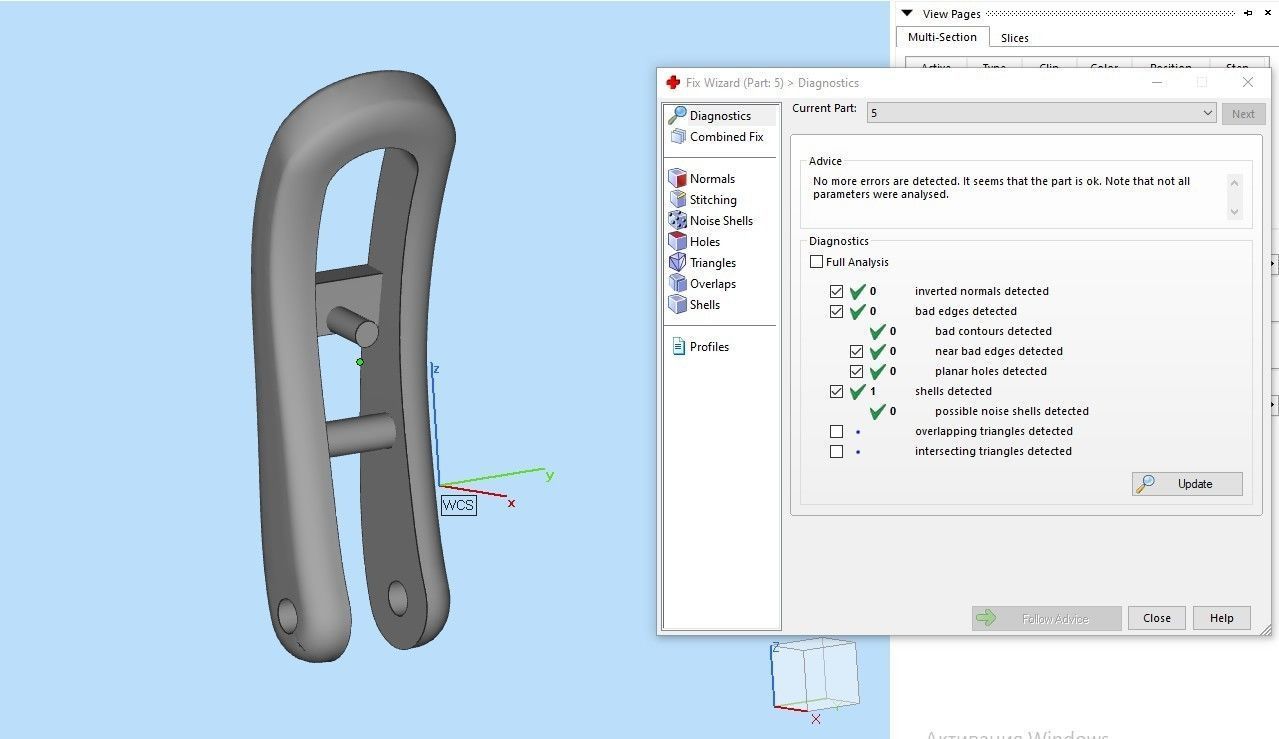This screenshot has width=1279, height=739.
Task: Select the Combined Fix option
Action: point(717,137)
